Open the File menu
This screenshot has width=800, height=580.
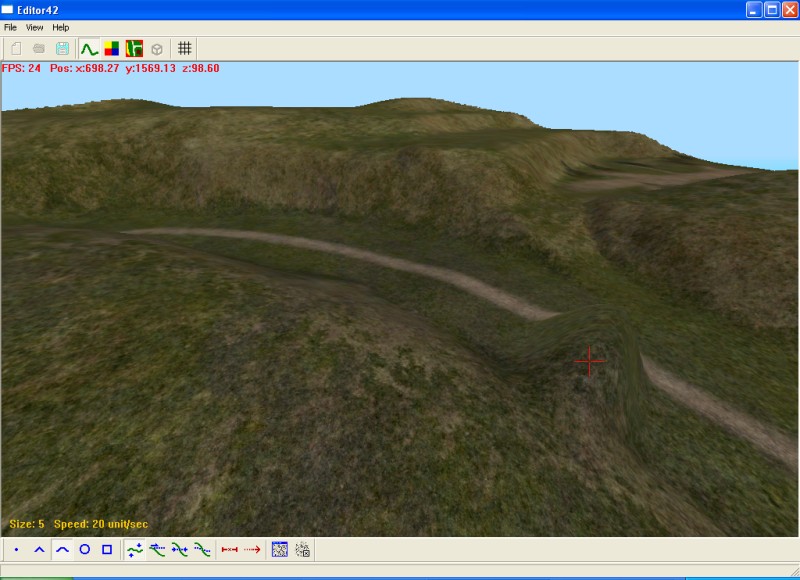coord(10,27)
